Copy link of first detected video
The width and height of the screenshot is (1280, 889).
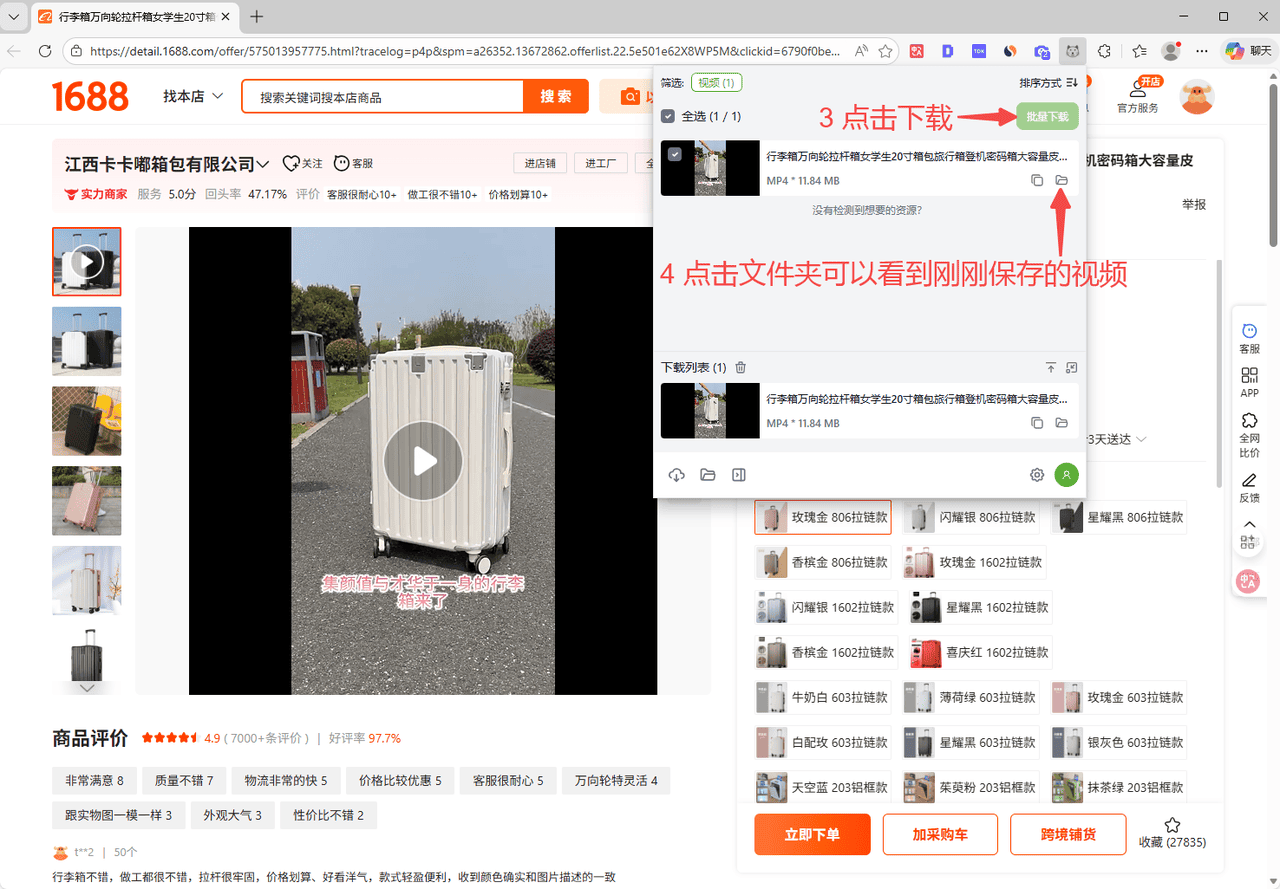tap(1037, 181)
